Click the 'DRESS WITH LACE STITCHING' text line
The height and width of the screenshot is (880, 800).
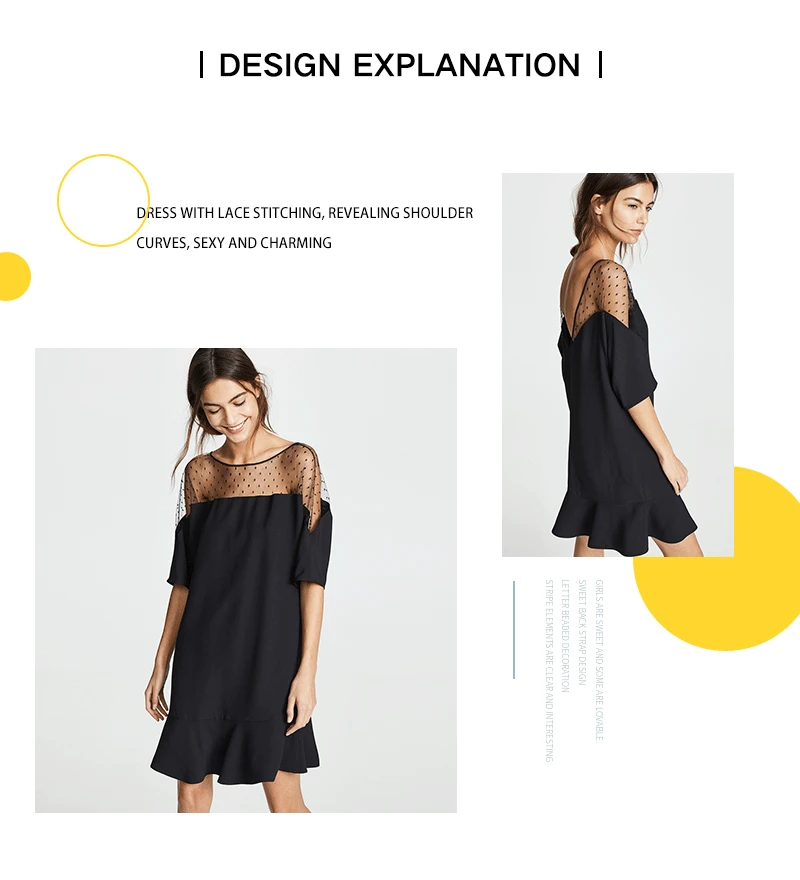tap(304, 213)
